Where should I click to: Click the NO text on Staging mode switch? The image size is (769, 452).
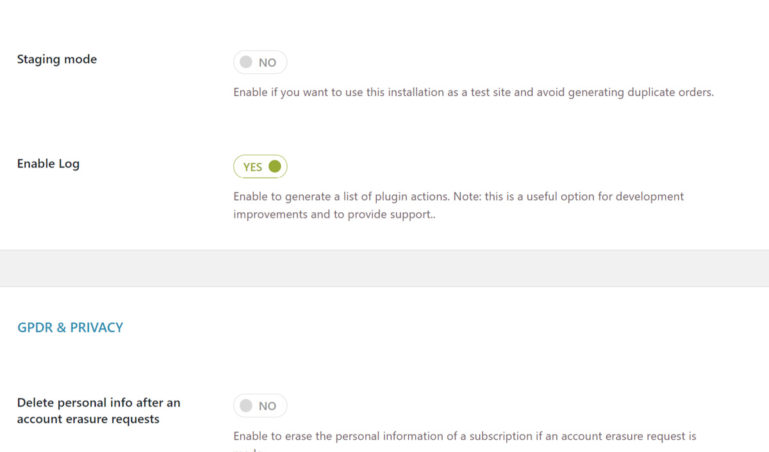point(268,62)
